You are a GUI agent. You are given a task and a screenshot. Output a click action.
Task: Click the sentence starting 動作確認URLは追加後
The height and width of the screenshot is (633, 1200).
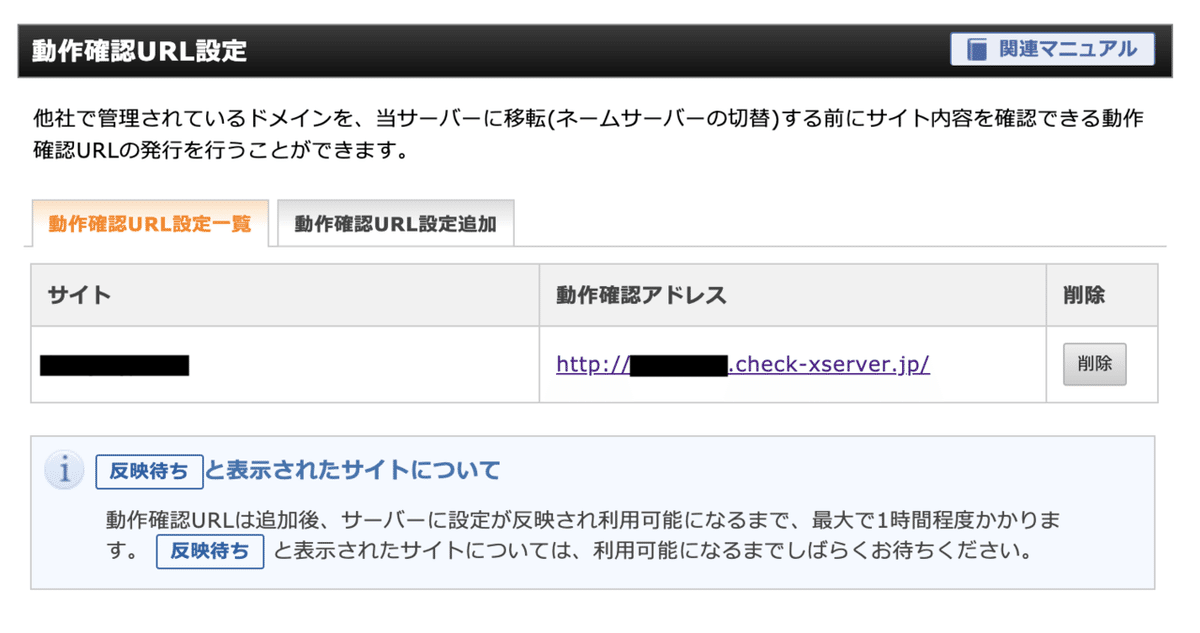coord(580,520)
